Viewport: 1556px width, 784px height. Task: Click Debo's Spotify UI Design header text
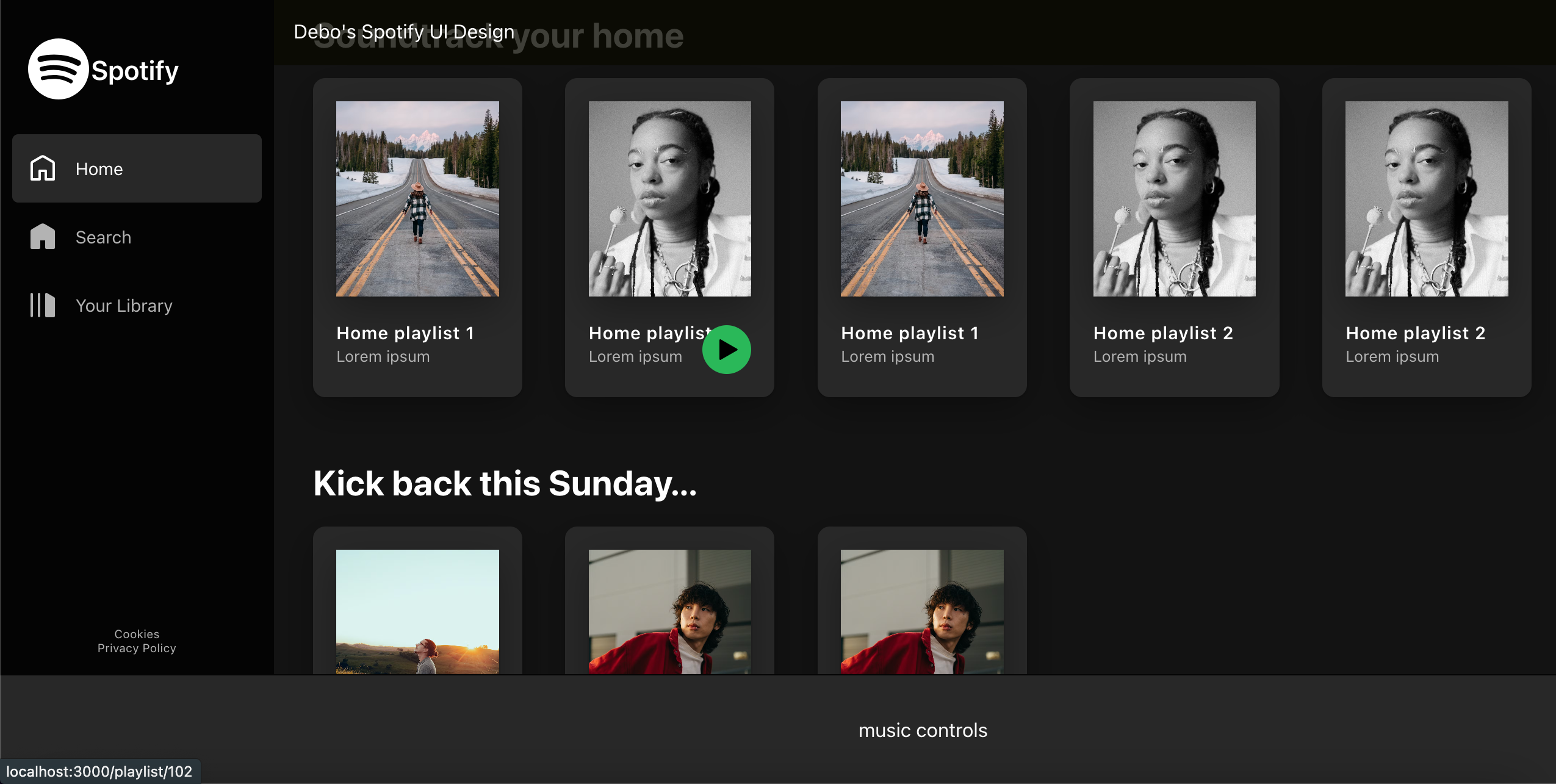(404, 31)
